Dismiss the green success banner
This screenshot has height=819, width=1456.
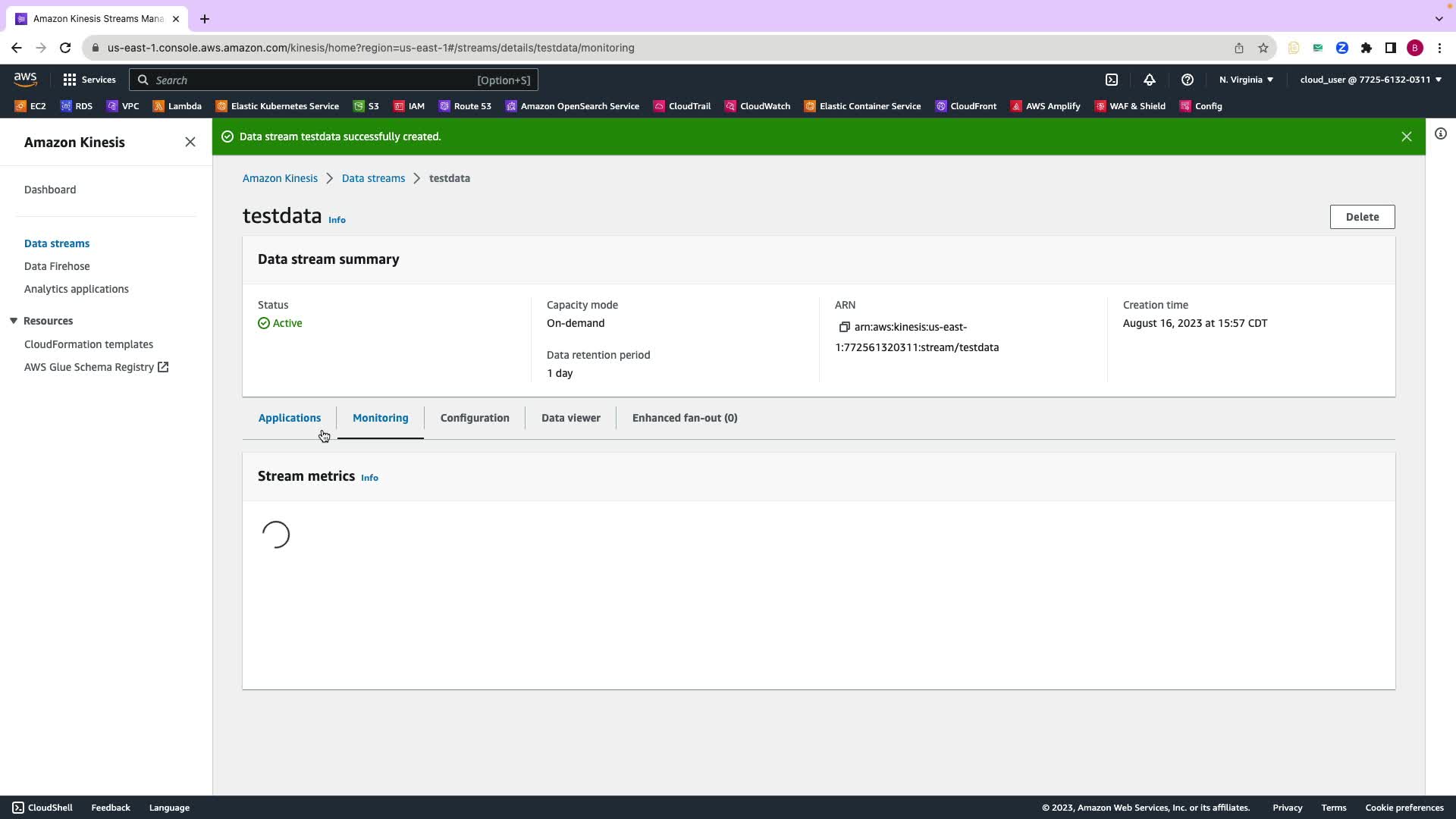1407,136
